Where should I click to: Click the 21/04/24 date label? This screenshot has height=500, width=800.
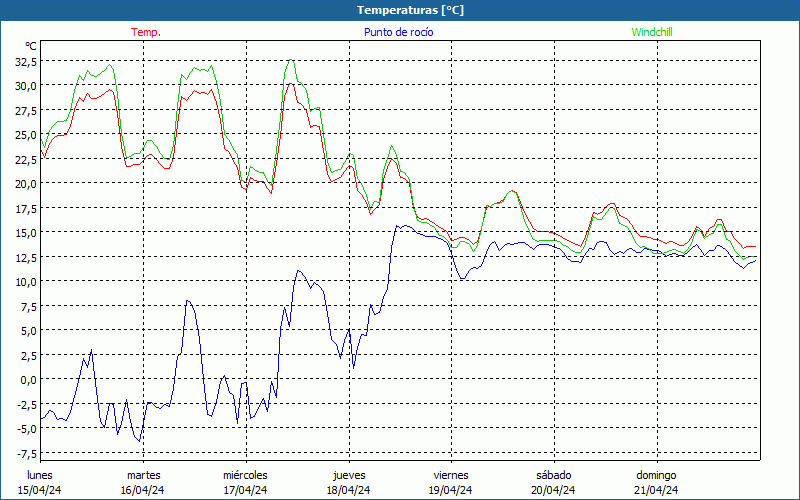(x=656, y=490)
